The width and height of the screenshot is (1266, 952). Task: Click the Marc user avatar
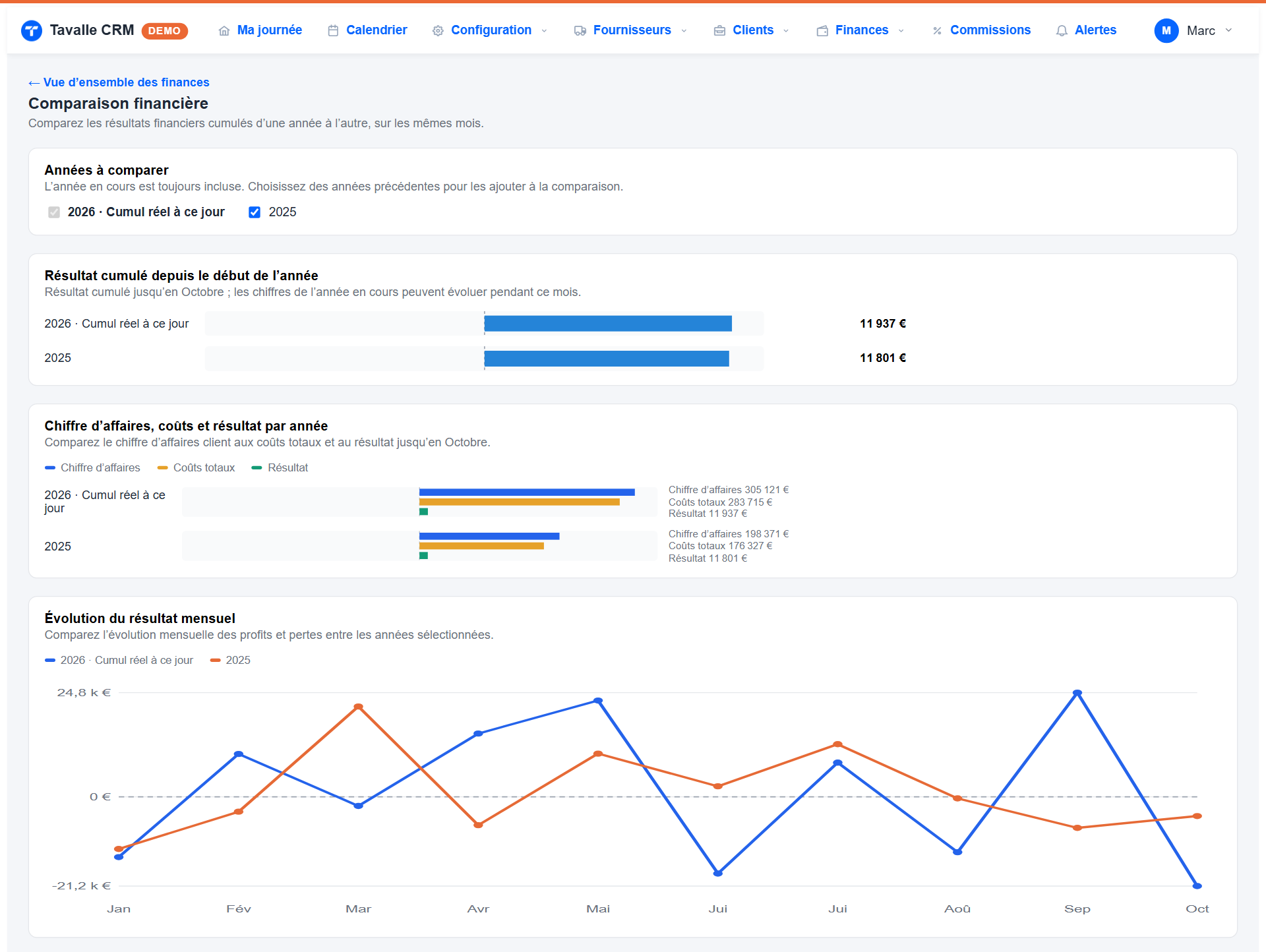[x=1166, y=30]
